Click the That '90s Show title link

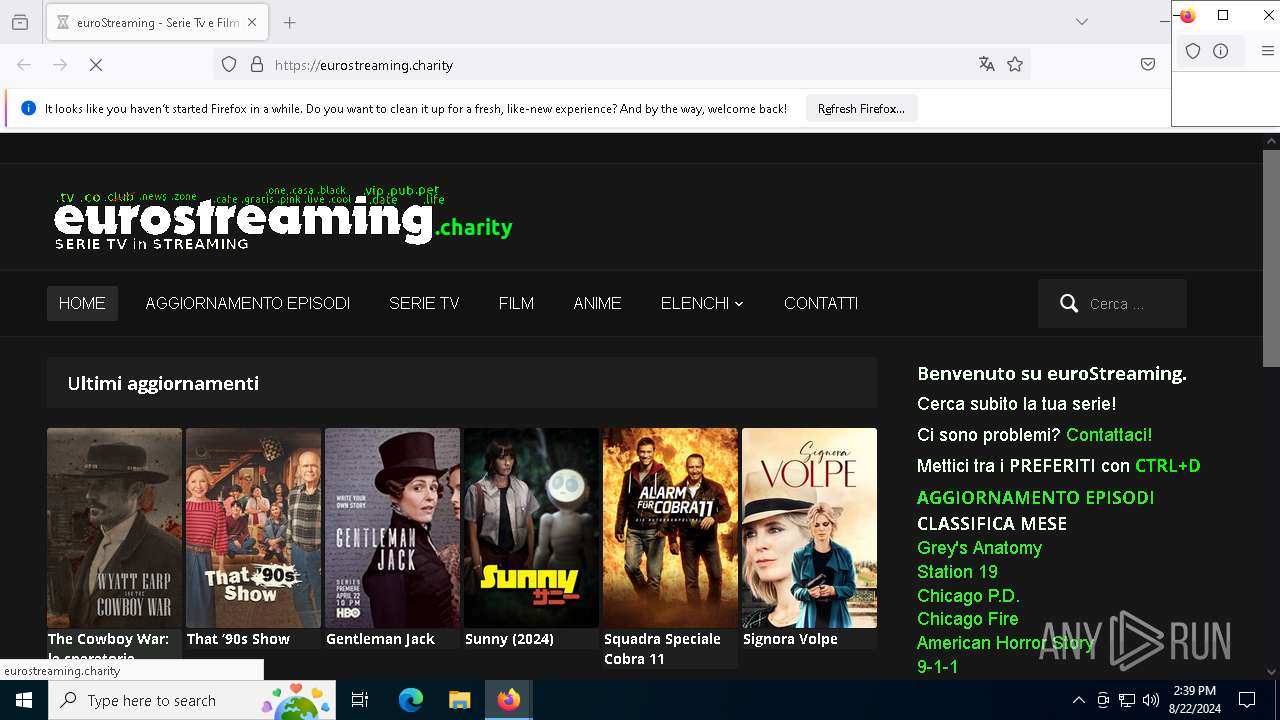(x=238, y=639)
